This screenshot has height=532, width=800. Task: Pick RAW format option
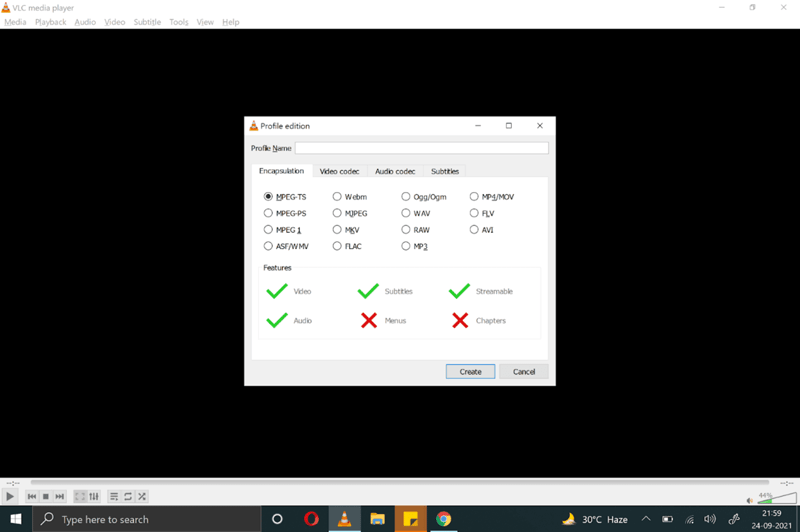point(415,230)
